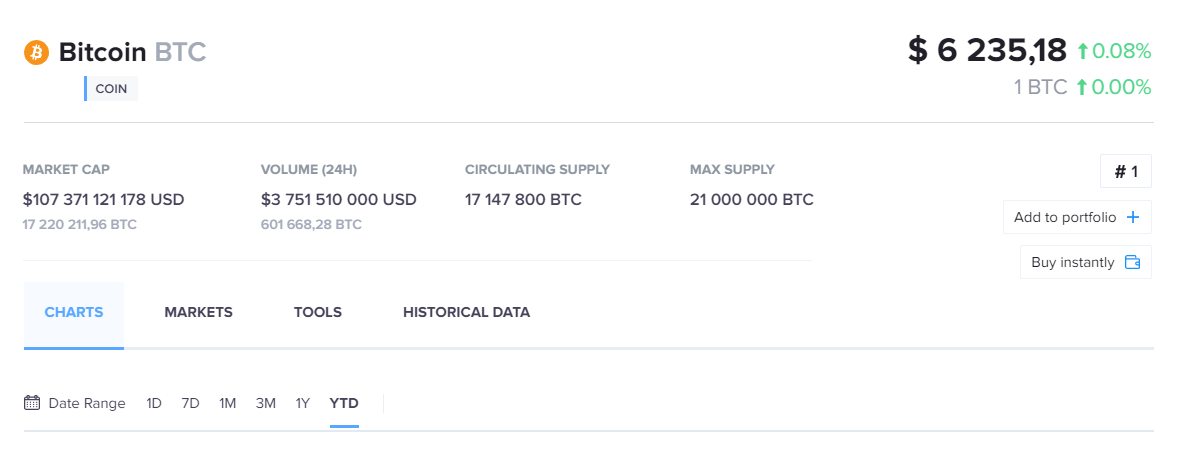The image size is (1181, 457).
Task: Choose the 3M date range
Action: coord(265,403)
